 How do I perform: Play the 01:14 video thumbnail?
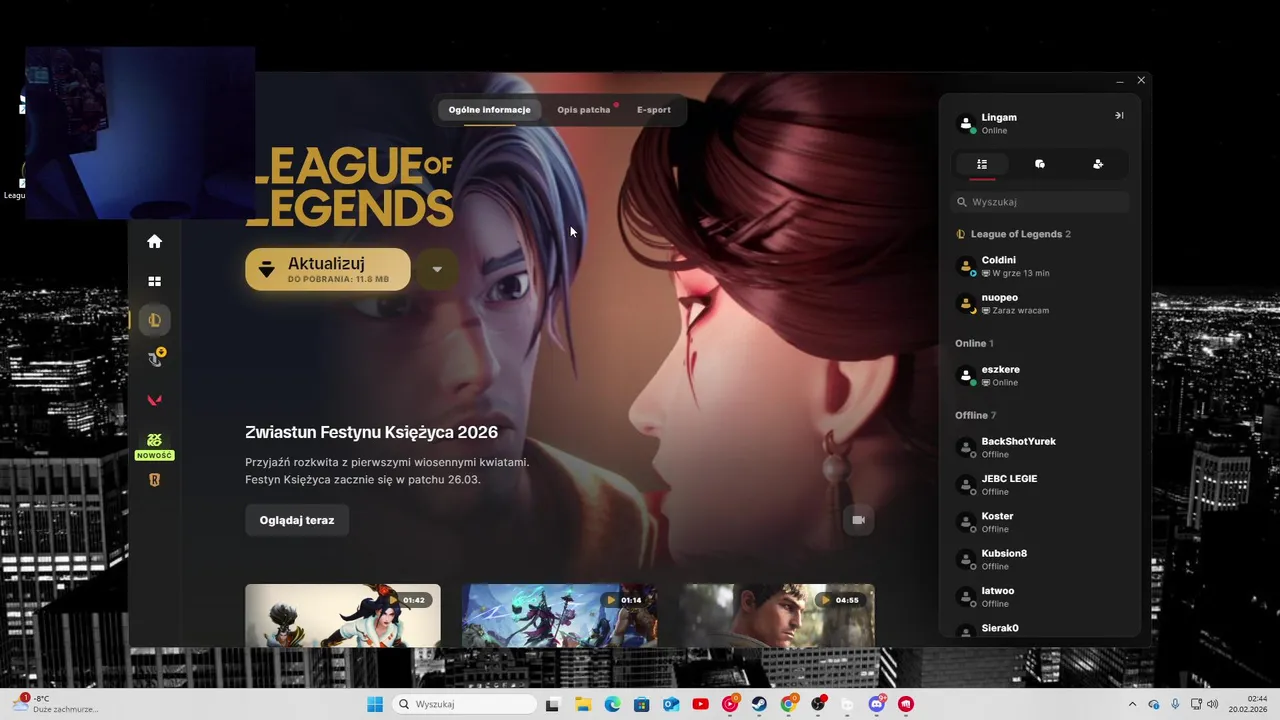560,615
